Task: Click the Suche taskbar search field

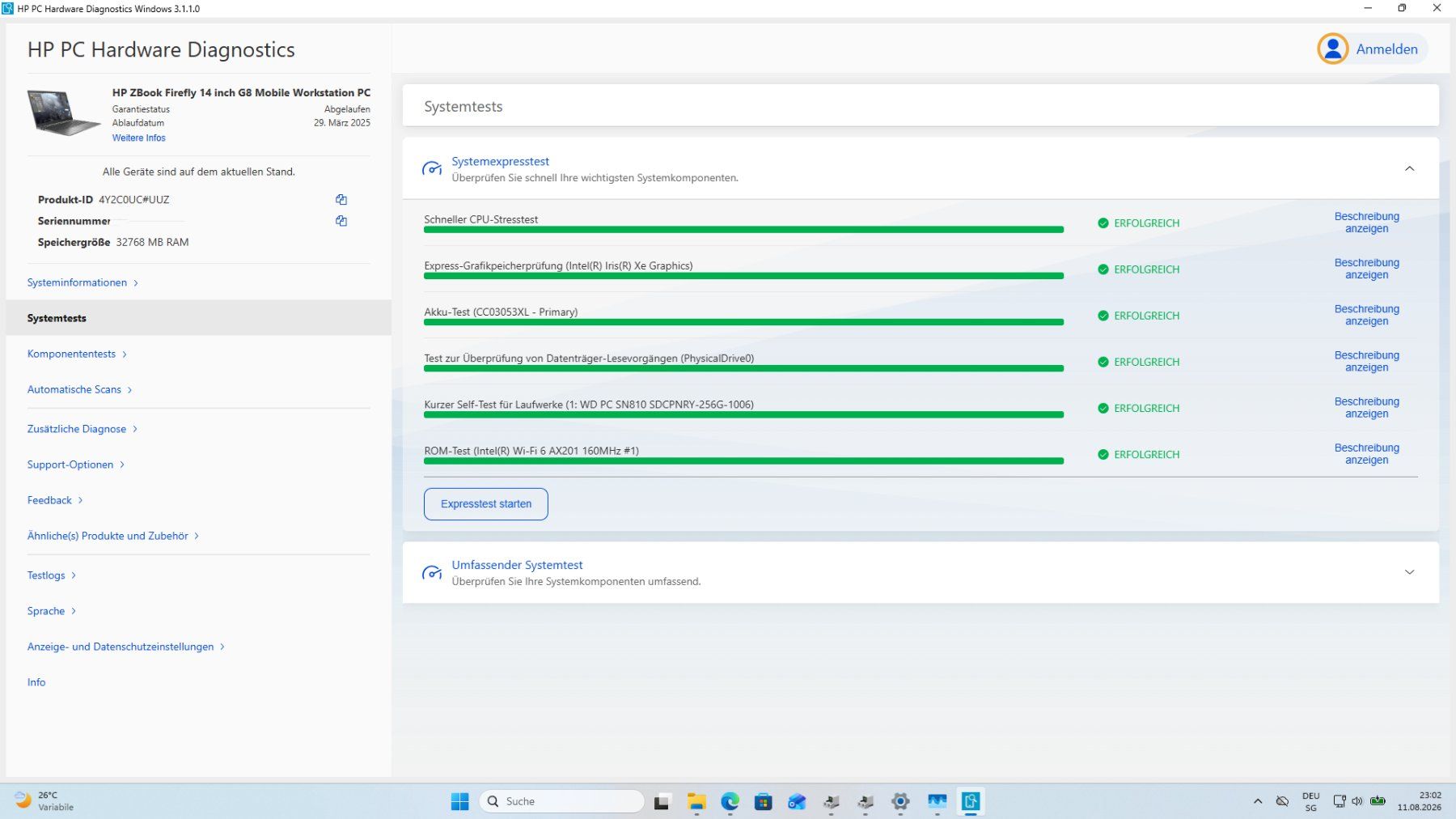Action: pos(562,801)
